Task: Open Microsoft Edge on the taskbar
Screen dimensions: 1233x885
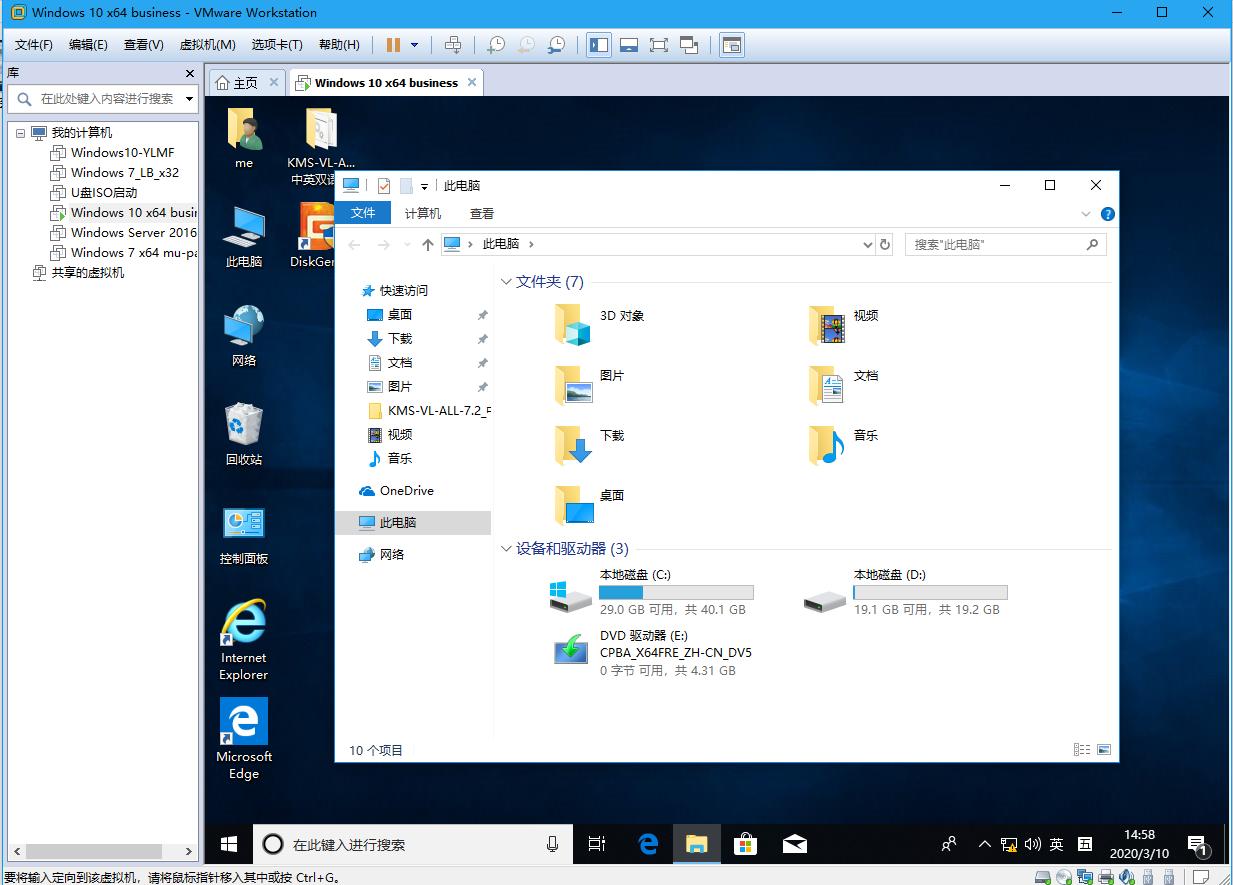Action: tap(647, 844)
